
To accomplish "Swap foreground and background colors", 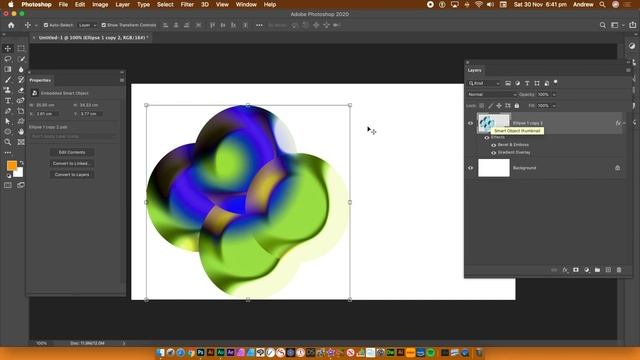I will tap(21, 163).
